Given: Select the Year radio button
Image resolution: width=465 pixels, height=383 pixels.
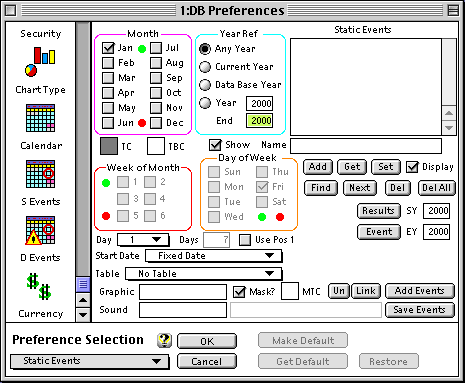Looking at the screenshot, I should tap(205, 103).
